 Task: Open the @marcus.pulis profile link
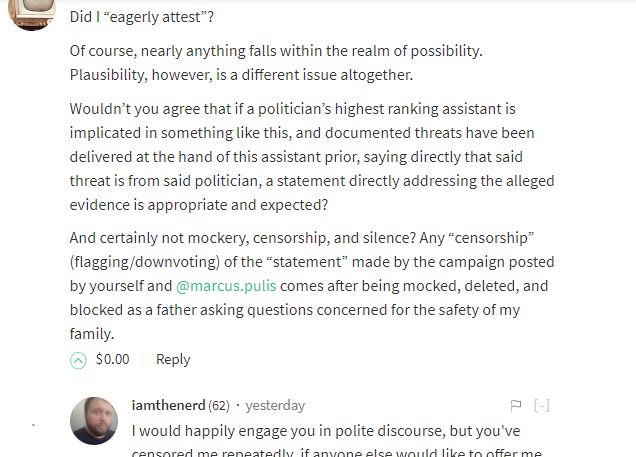tap(227, 287)
